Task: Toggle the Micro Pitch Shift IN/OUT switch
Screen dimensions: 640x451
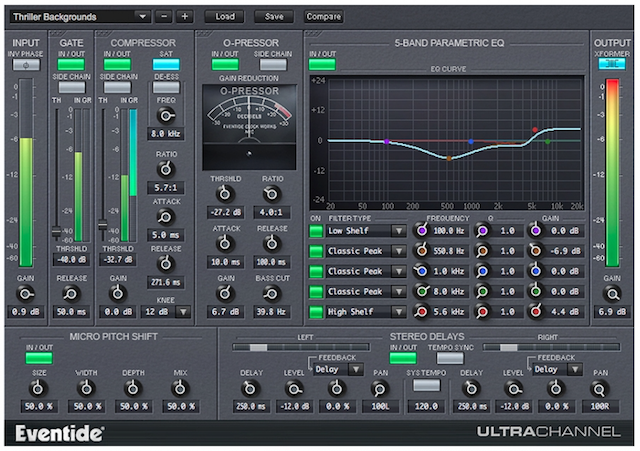Action: coord(39,358)
